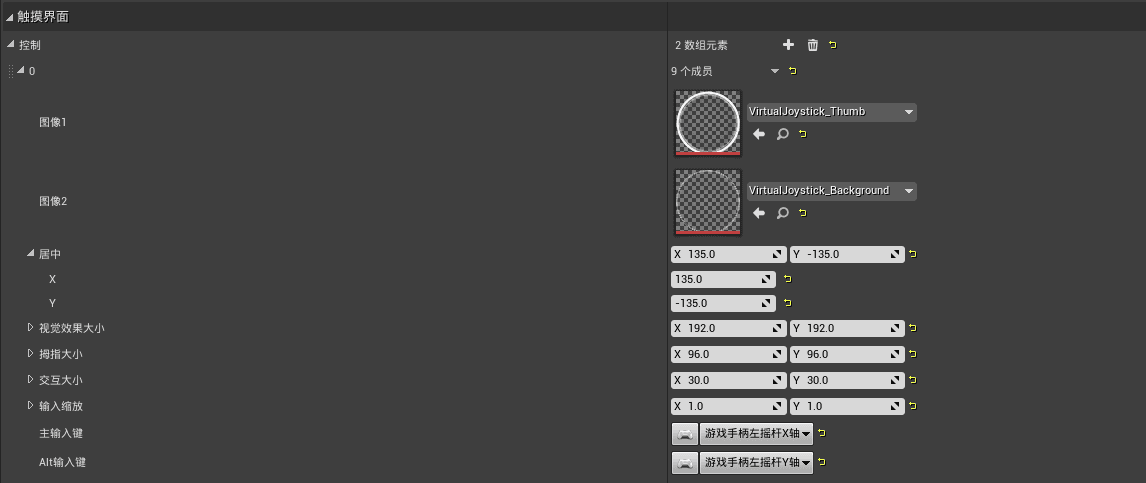Collapse the 触摸界面 section header
This screenshot has width=1146, height=483.
coord(10,17)
